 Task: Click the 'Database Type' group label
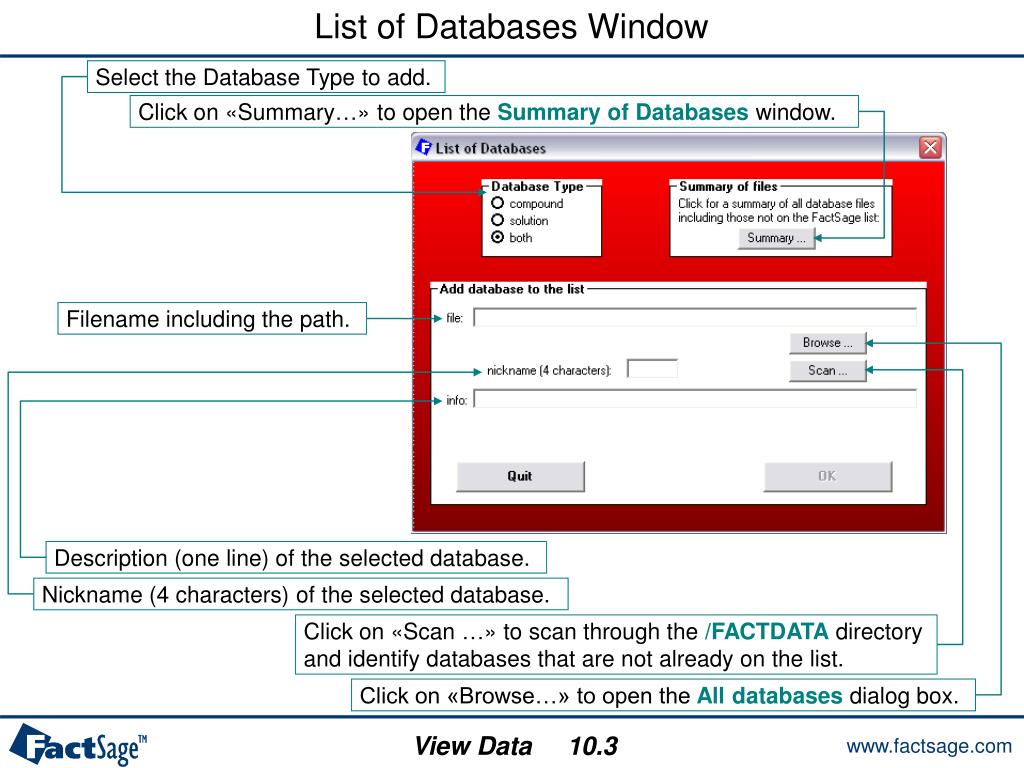[x=537, y=186]
